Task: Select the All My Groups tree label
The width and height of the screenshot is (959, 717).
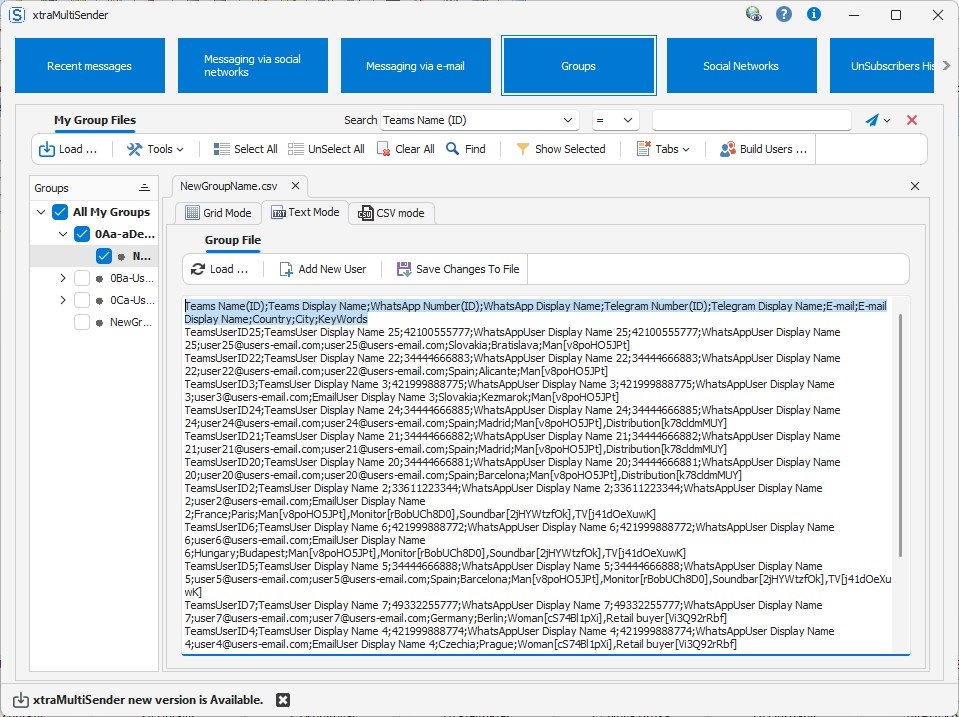Action: [x=111, y=212]
